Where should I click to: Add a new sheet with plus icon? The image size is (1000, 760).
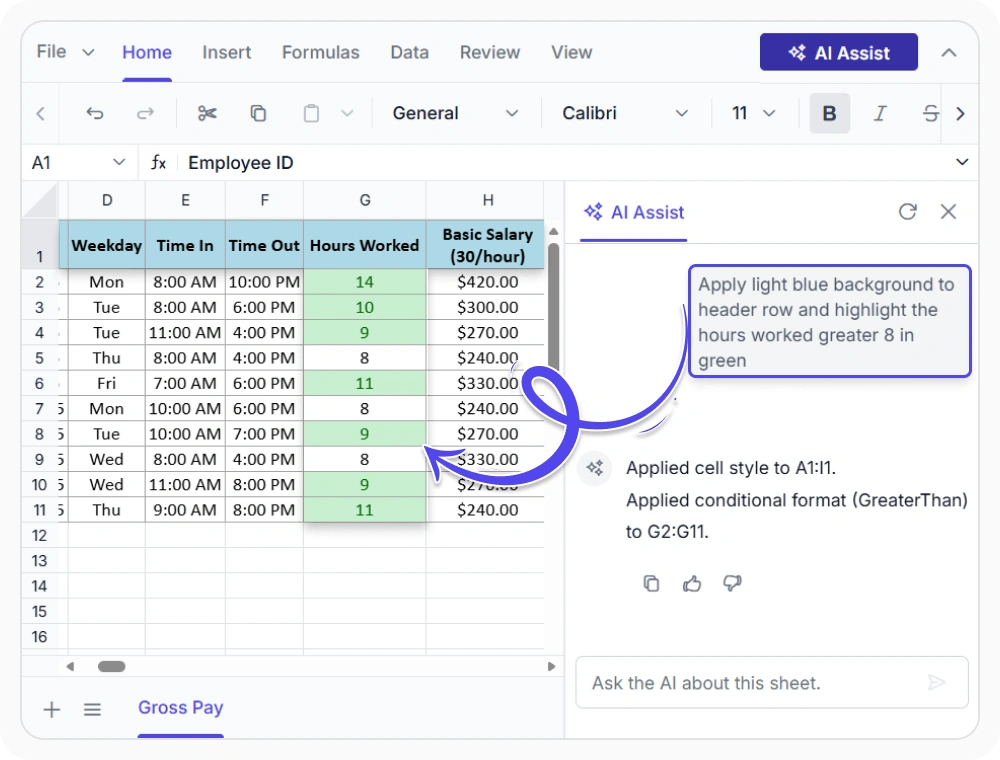[52, 710]
